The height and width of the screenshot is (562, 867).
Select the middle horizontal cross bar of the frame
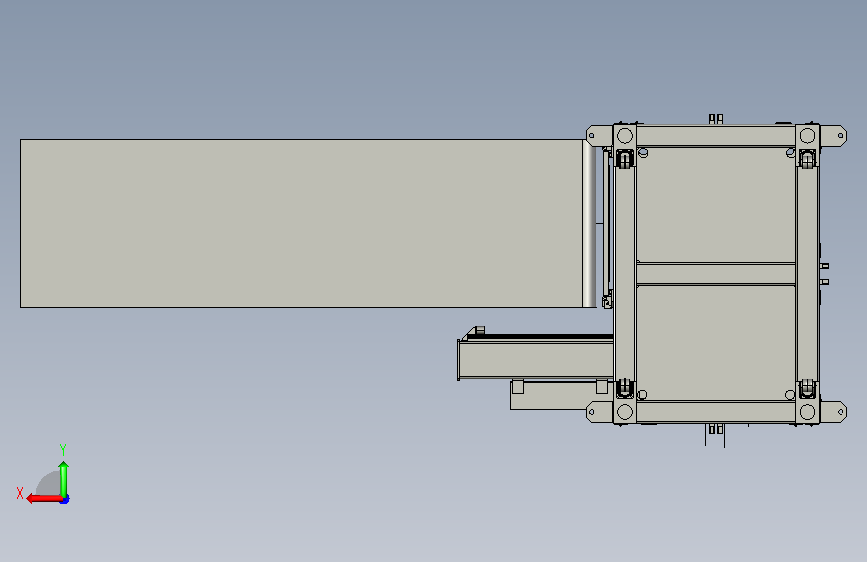(716, 274)
